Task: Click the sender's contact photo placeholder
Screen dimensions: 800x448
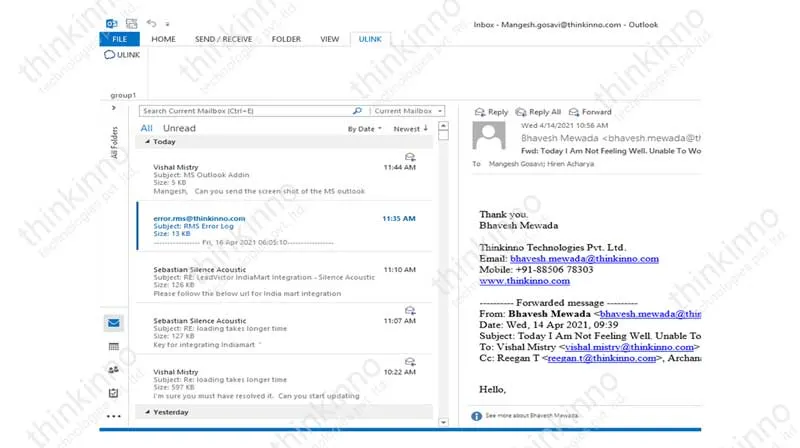Action: pyautogui.click(x=489, y=135)
